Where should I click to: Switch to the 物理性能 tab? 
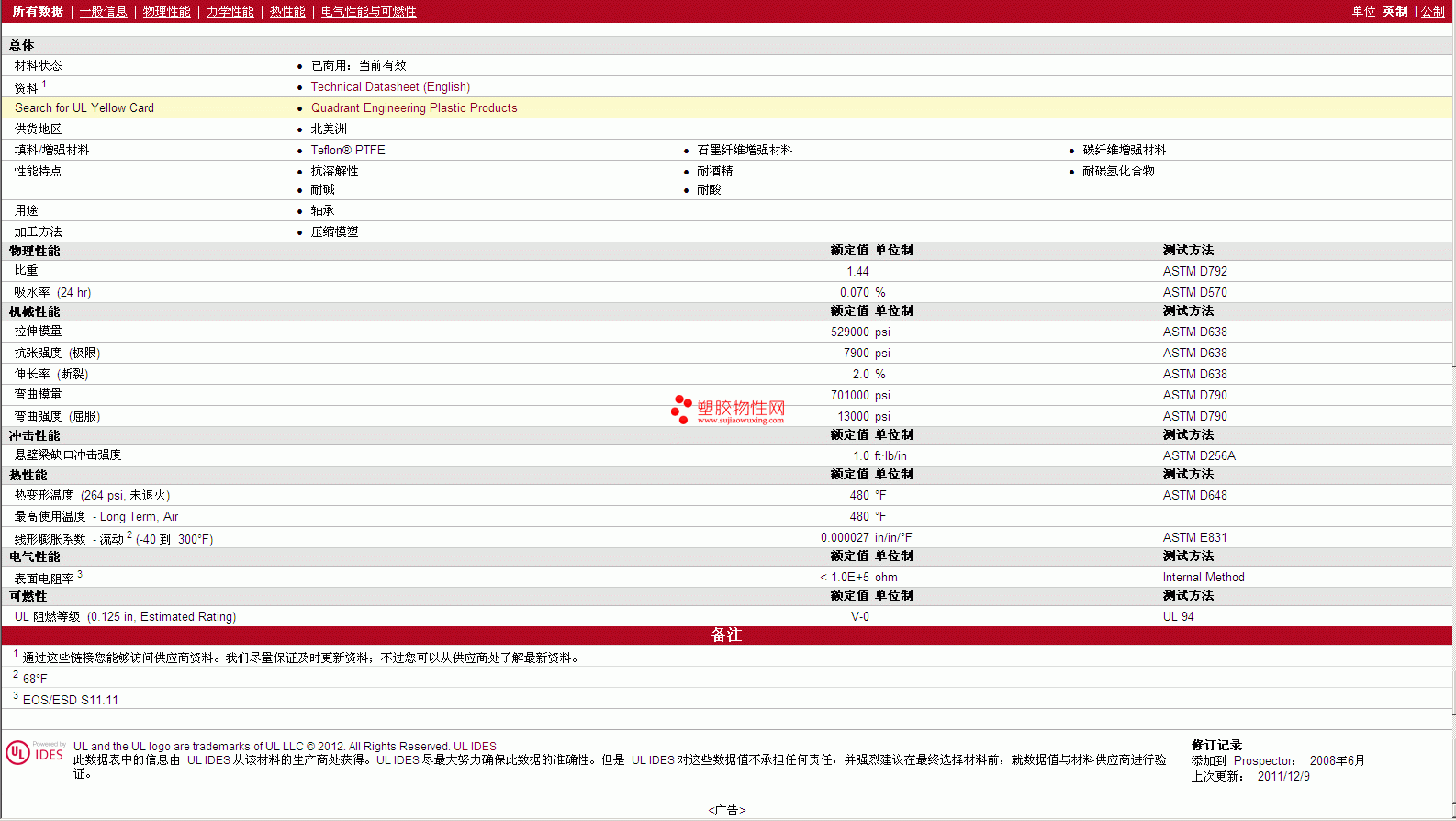[167, 12]
